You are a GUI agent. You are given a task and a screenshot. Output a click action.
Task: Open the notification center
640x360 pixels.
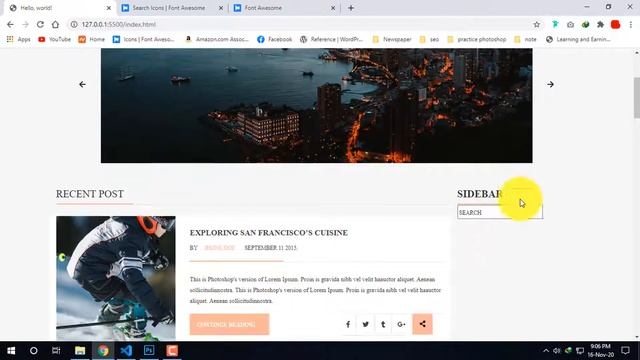click(625, 351)
